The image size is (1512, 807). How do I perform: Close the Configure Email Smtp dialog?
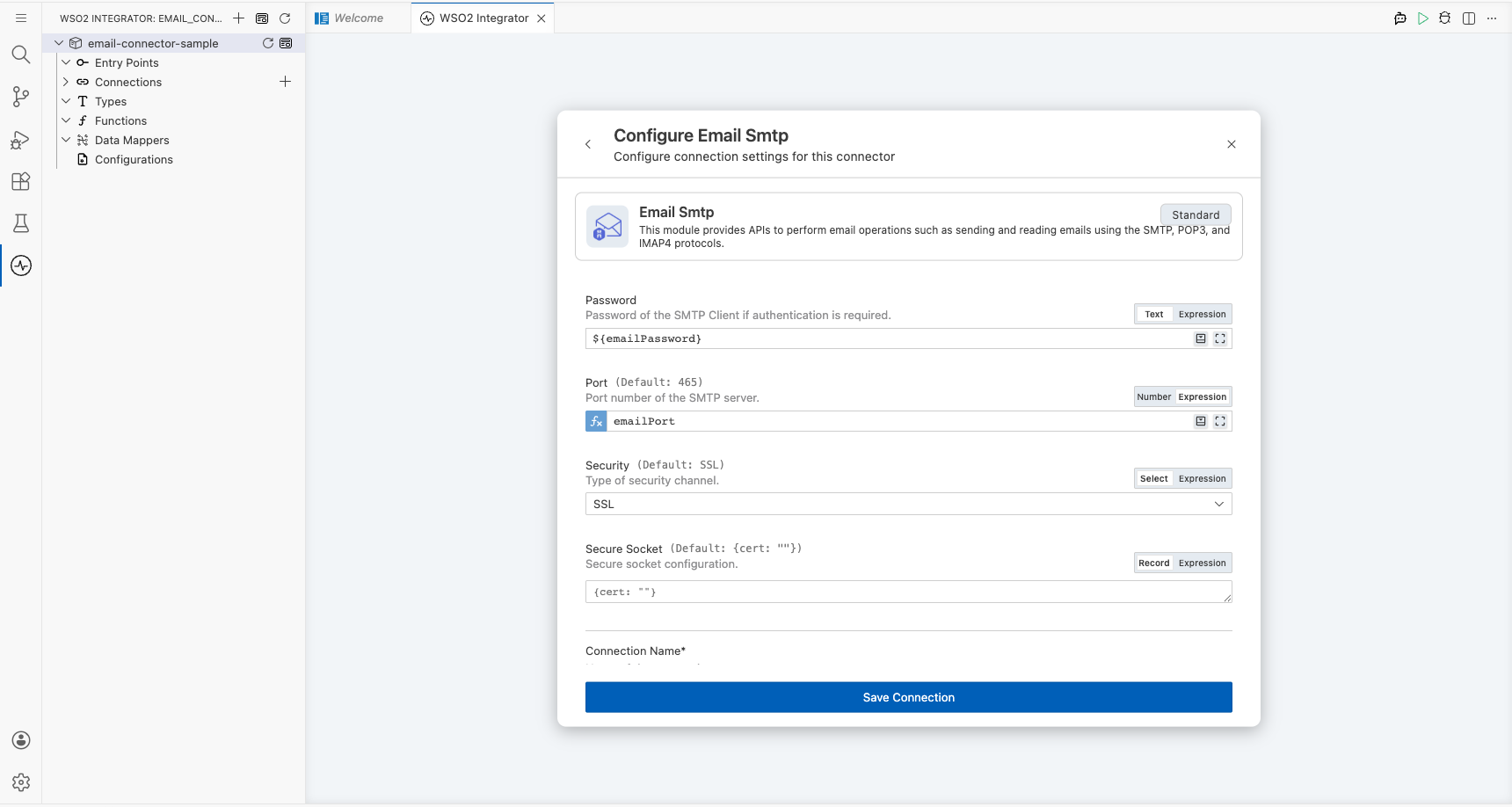pyautogui.click(x=1232, y=144)
